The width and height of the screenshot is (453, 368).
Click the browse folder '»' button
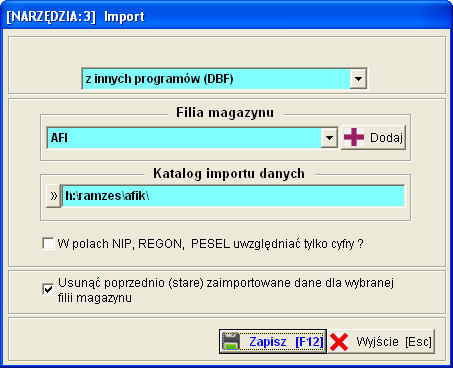pyautogui.click(x=53, y=196)
